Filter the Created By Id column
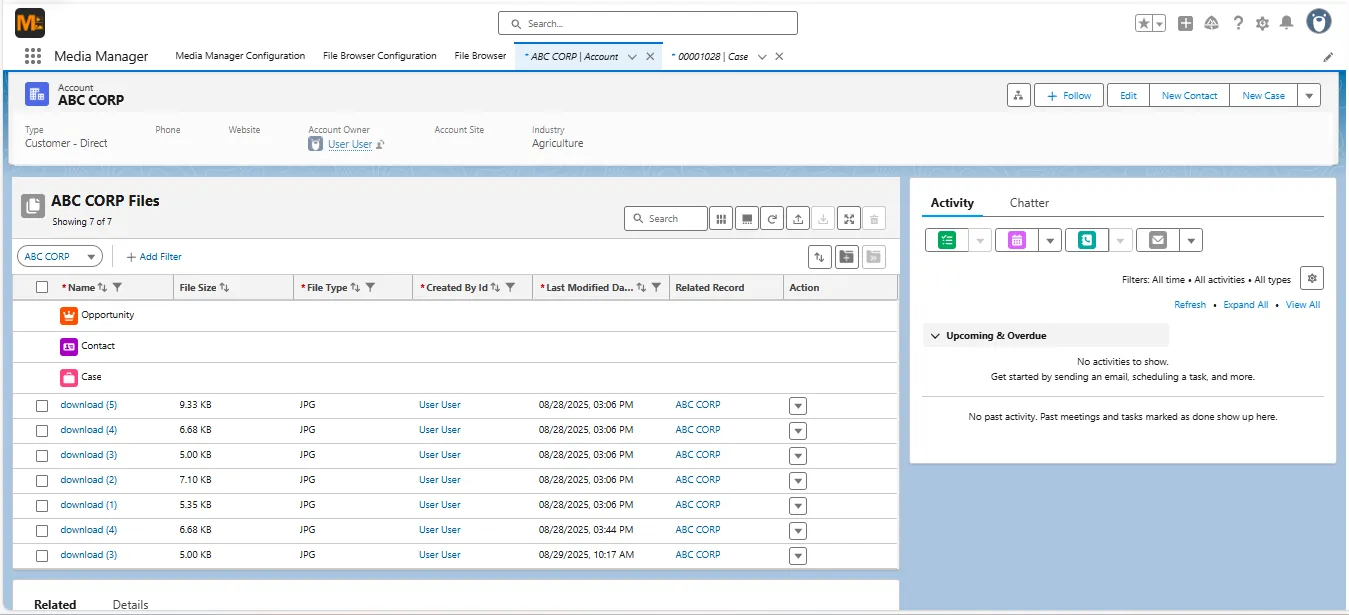Screen dimensions: 1349x615 pyautogui.click(x=510, y=288)
